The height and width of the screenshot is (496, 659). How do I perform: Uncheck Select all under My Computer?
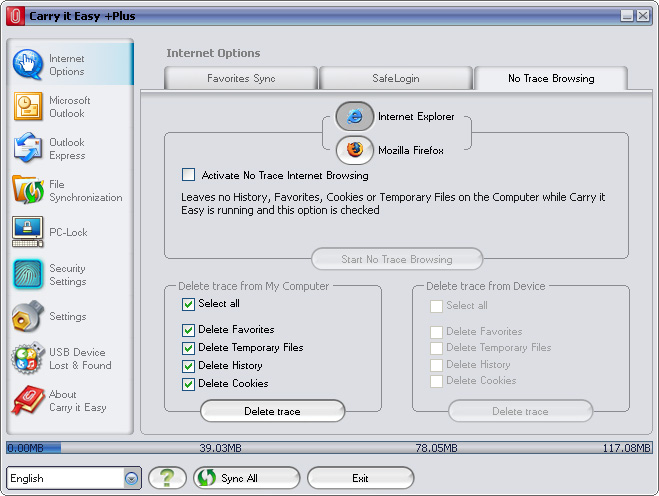tap(188, 304)
